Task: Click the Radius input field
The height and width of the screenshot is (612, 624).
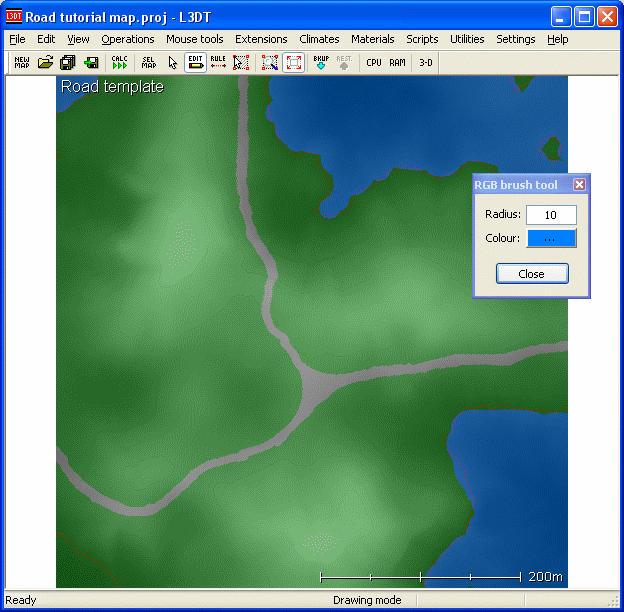Action: (551, 215)
